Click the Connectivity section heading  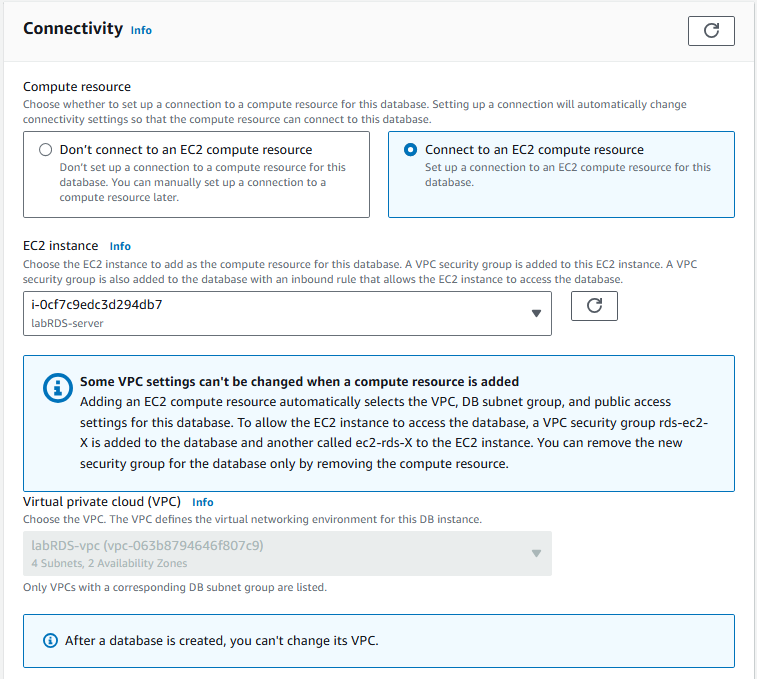pyautogui.click(x=73, y=29)
